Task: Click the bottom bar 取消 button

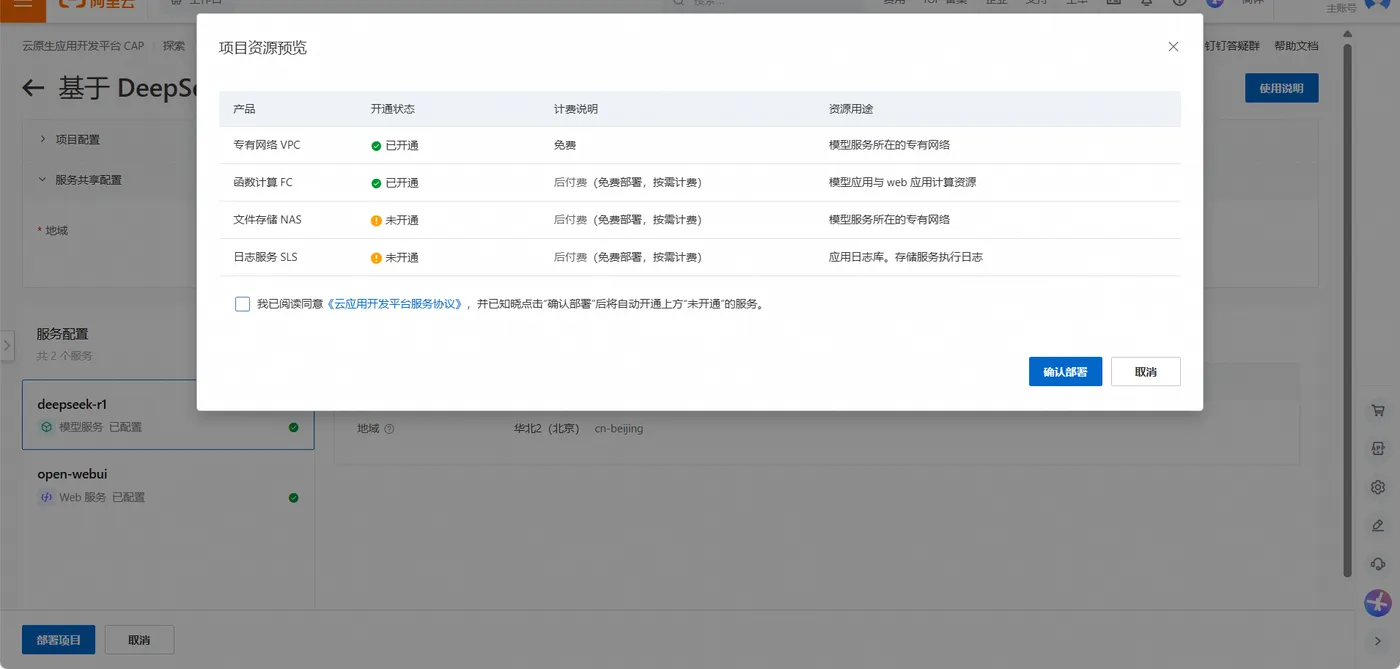Action: [x=139, y=640]
